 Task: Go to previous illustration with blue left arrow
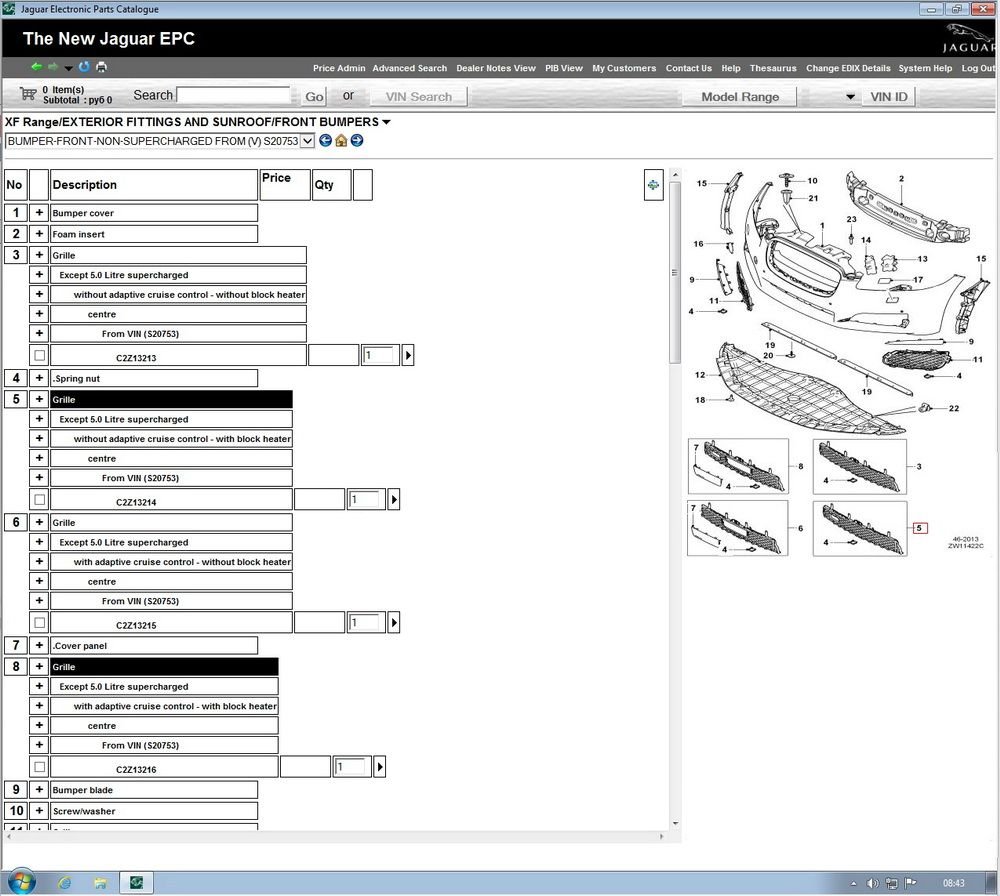(325, 141)
